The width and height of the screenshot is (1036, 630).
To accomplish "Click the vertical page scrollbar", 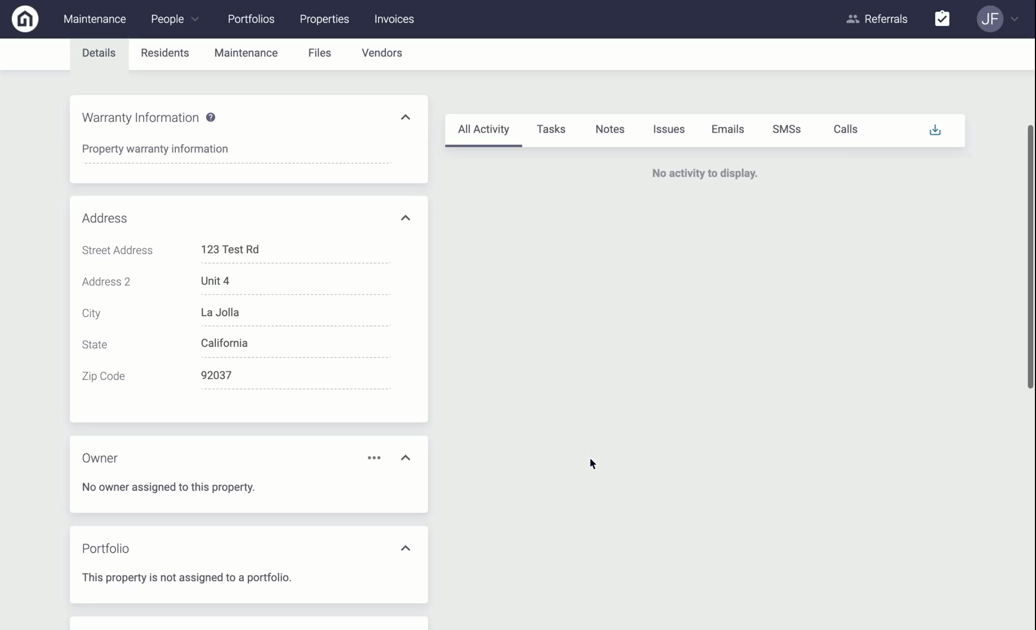I will tap(1030, 256).
